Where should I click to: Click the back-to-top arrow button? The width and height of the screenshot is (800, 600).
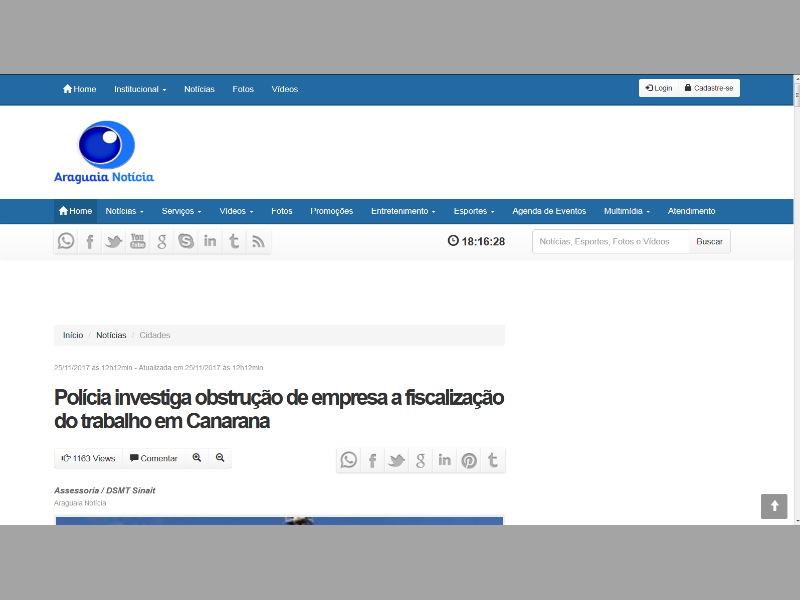coord(774,506)
